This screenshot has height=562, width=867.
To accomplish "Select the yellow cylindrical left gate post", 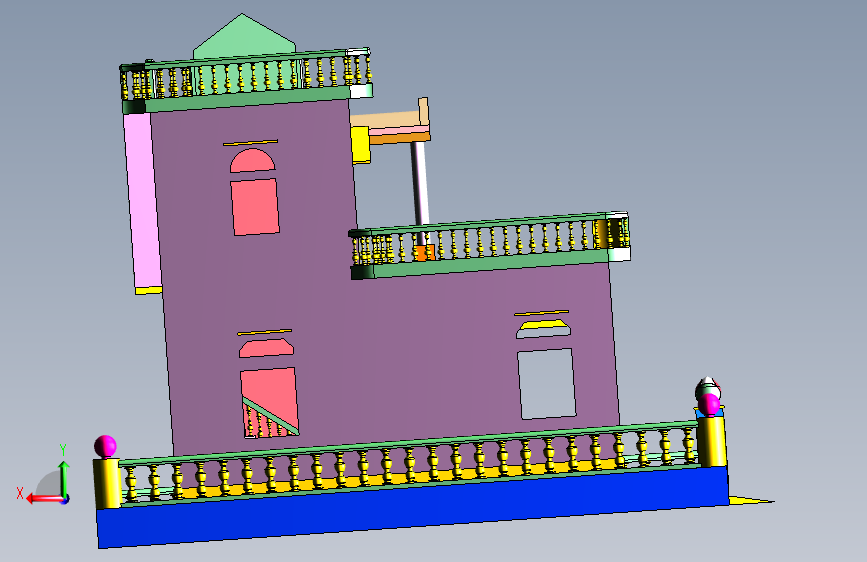I will click(107, 483).
